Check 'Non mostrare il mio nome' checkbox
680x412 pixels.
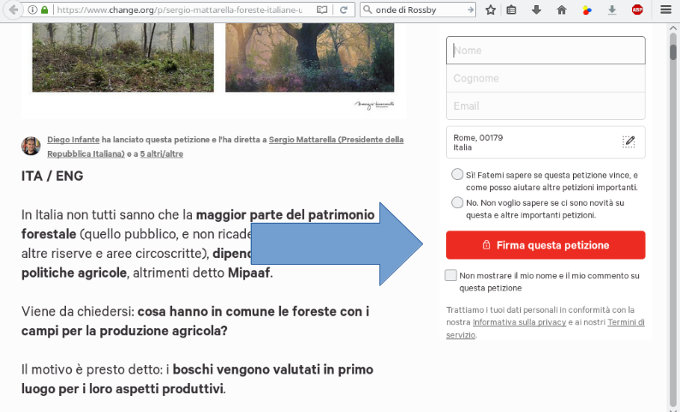tap(451, 275)
